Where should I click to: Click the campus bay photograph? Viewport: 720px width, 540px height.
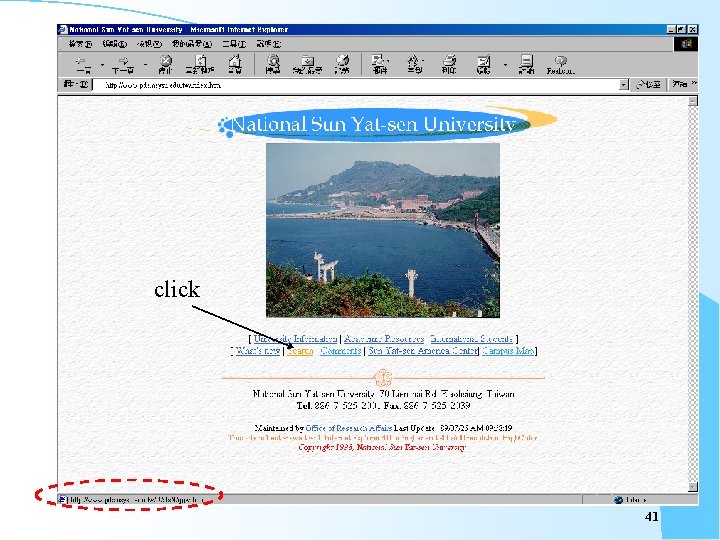383,230
